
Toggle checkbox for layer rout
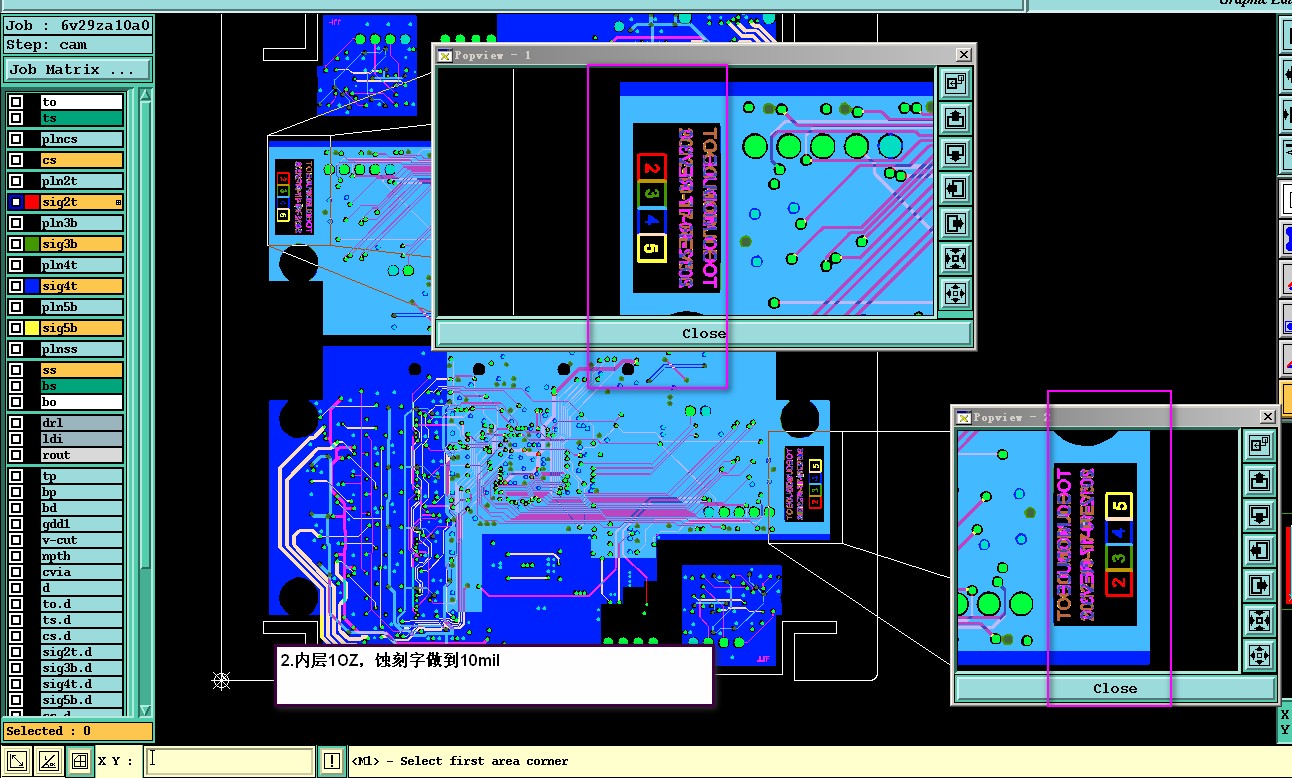[x=16, y=455]
